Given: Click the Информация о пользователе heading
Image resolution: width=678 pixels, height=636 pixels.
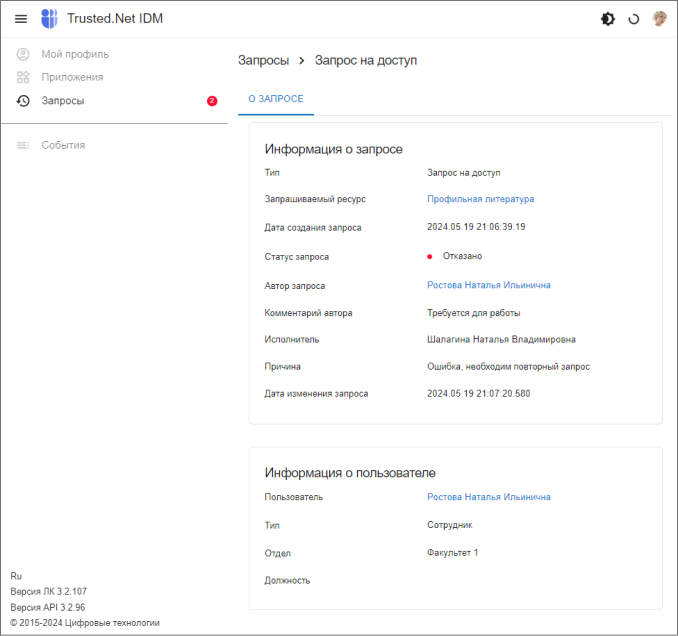Looking at the screenshot, I should [x=350, y=473].
